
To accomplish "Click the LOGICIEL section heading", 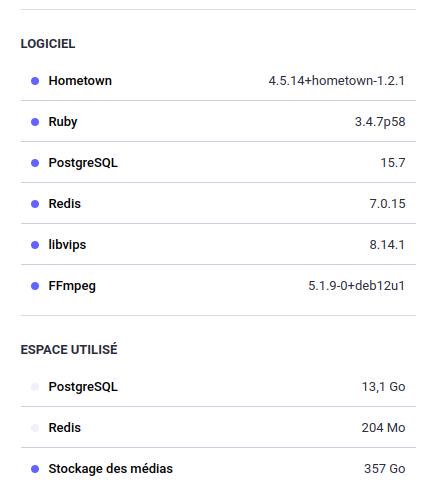I will (48, 44).
